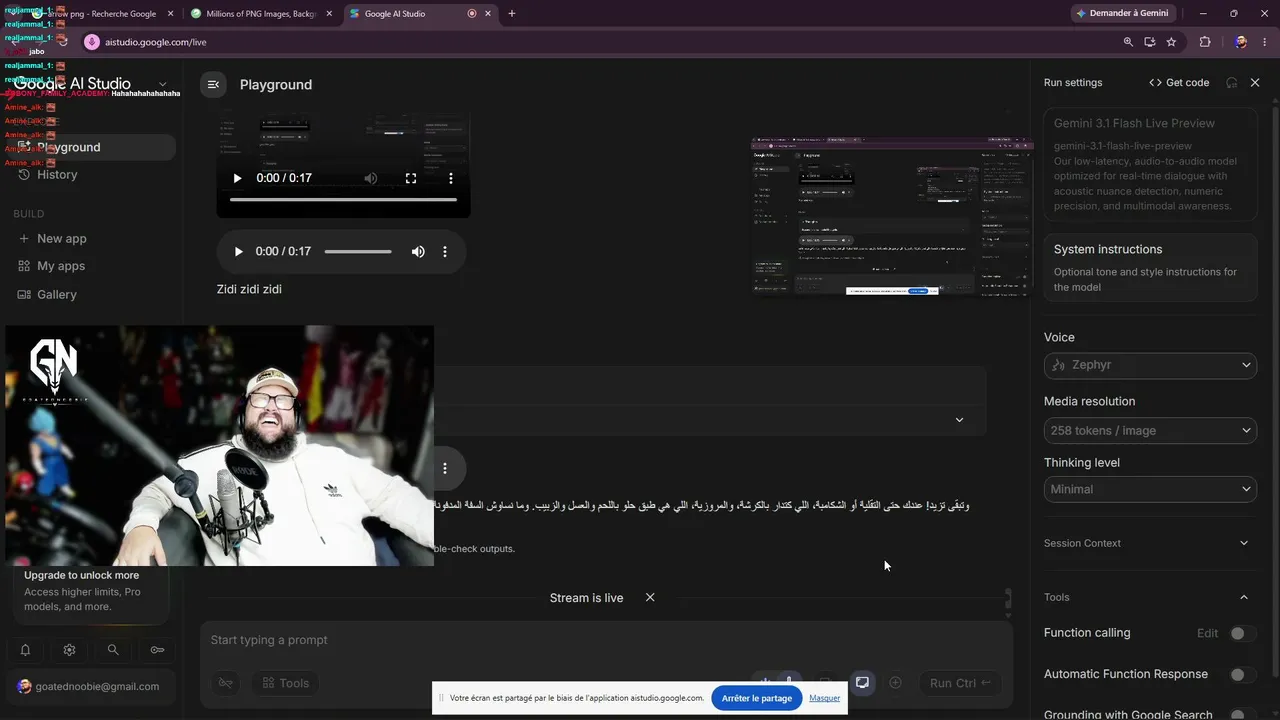Play the 0:17 audio clip

click(x=238, y=252)
